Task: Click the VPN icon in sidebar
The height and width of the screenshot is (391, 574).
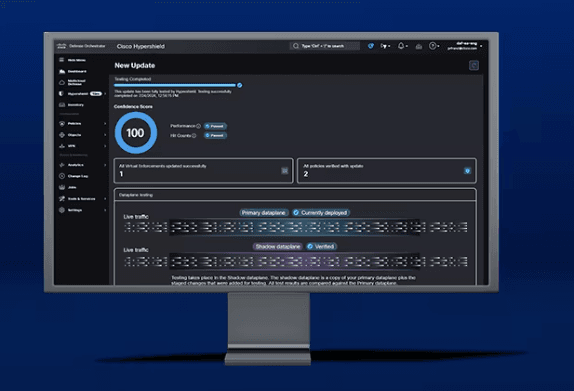Action: [x=62, y=146]
